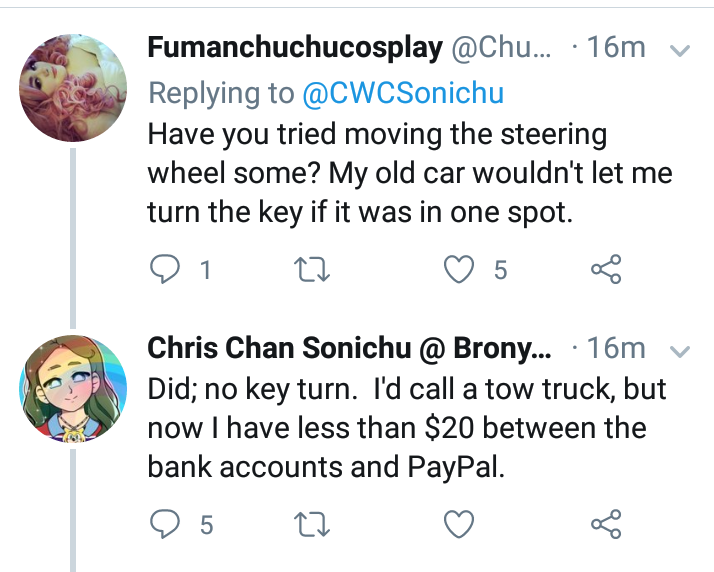Image resolution: width=714 pixels, height=572 pixels.
Task: Like Chris Chan Sonichu's tweet
Action: [x=459, y=525]
